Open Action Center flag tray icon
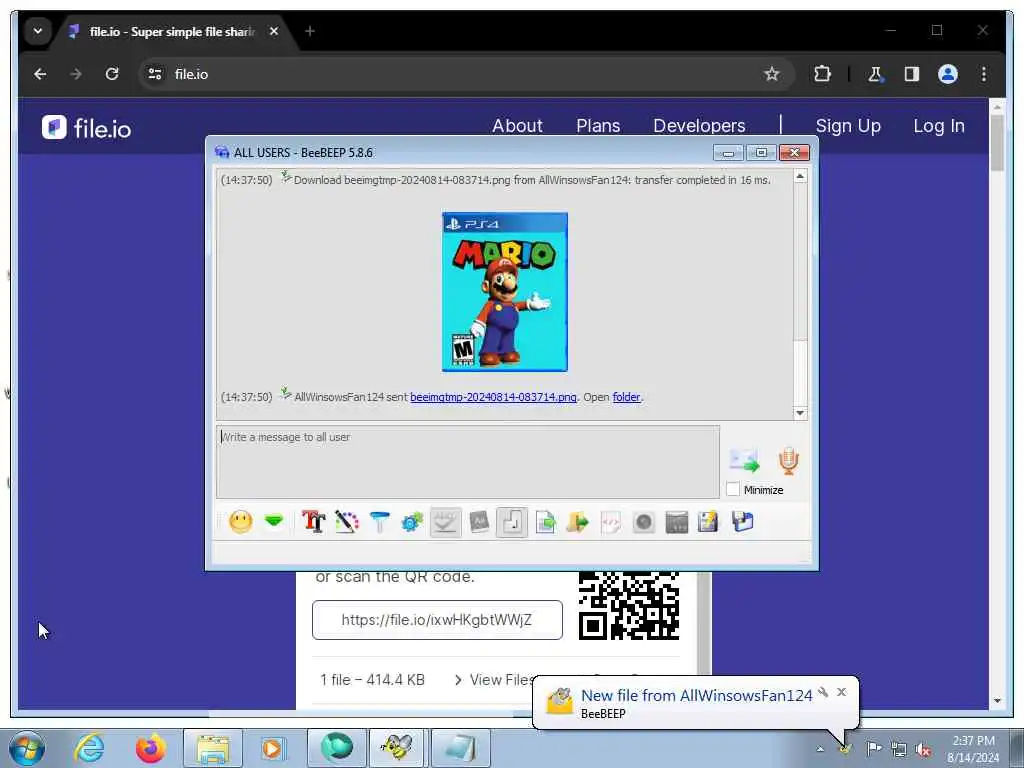This screenshot has width=1024, height=768. click(x=874, y=748)
